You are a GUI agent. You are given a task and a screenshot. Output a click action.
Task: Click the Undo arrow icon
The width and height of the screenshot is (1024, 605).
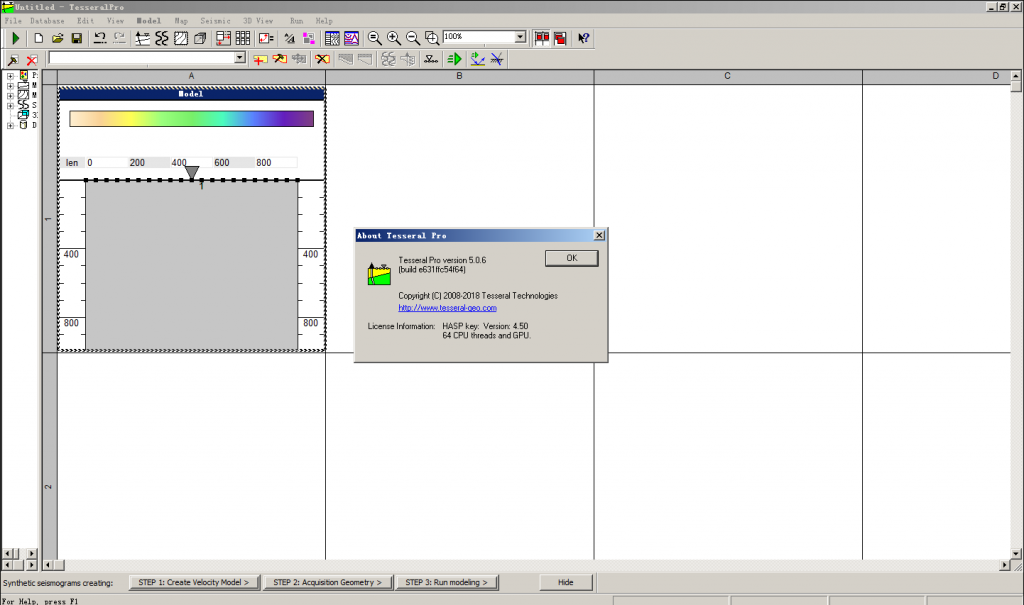pyautogui.click(x=100, y=39)
